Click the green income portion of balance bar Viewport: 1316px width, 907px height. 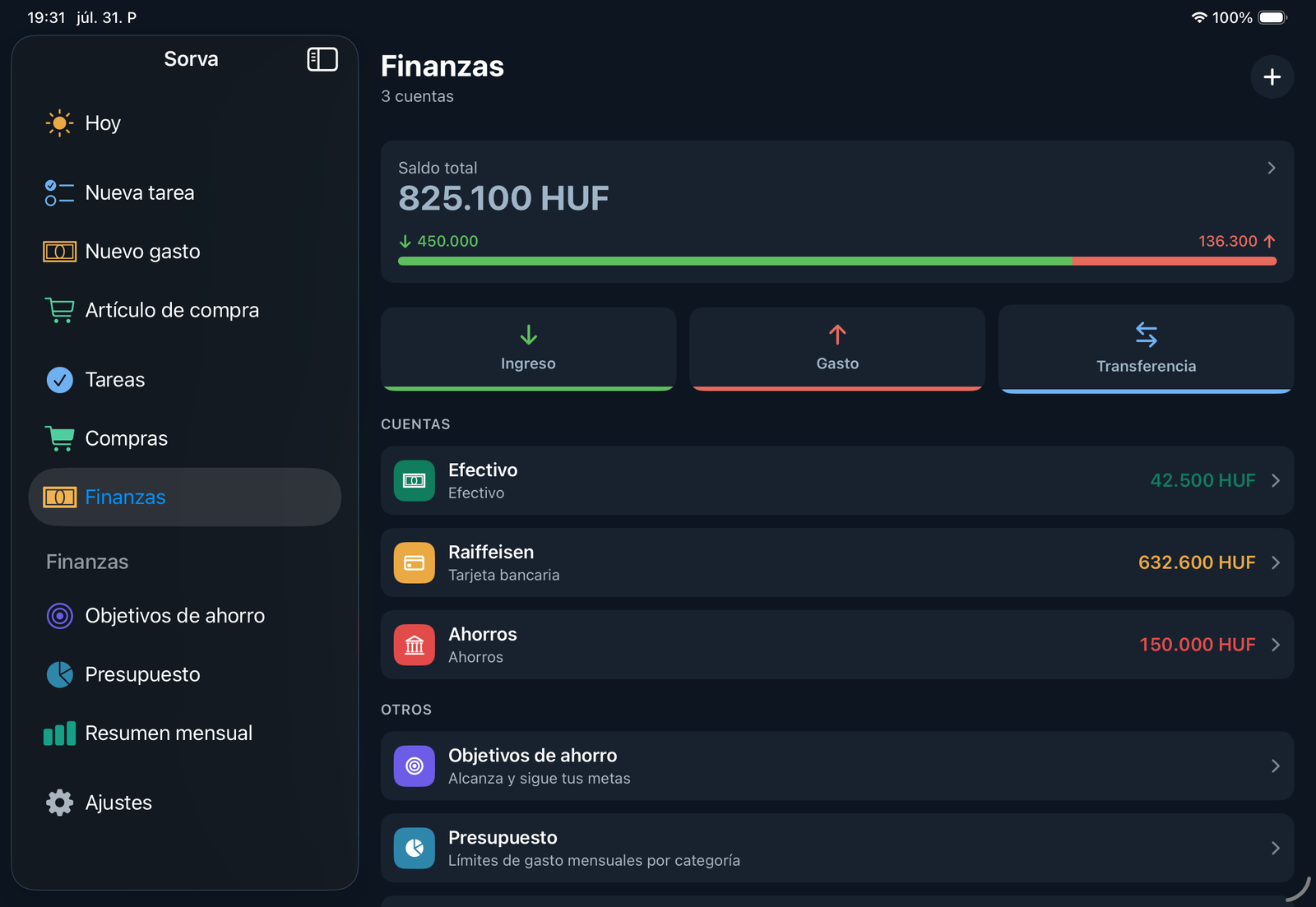[x=734, y=261]
